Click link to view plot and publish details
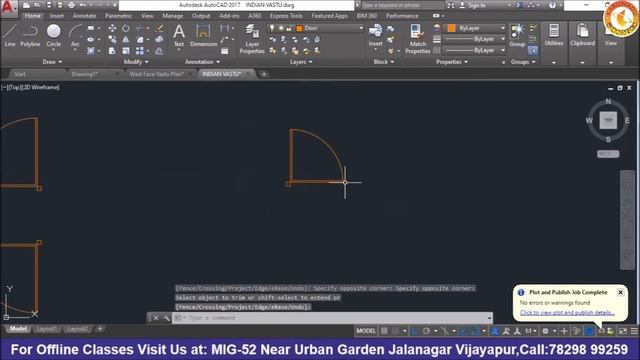 (x=567, y=312)
